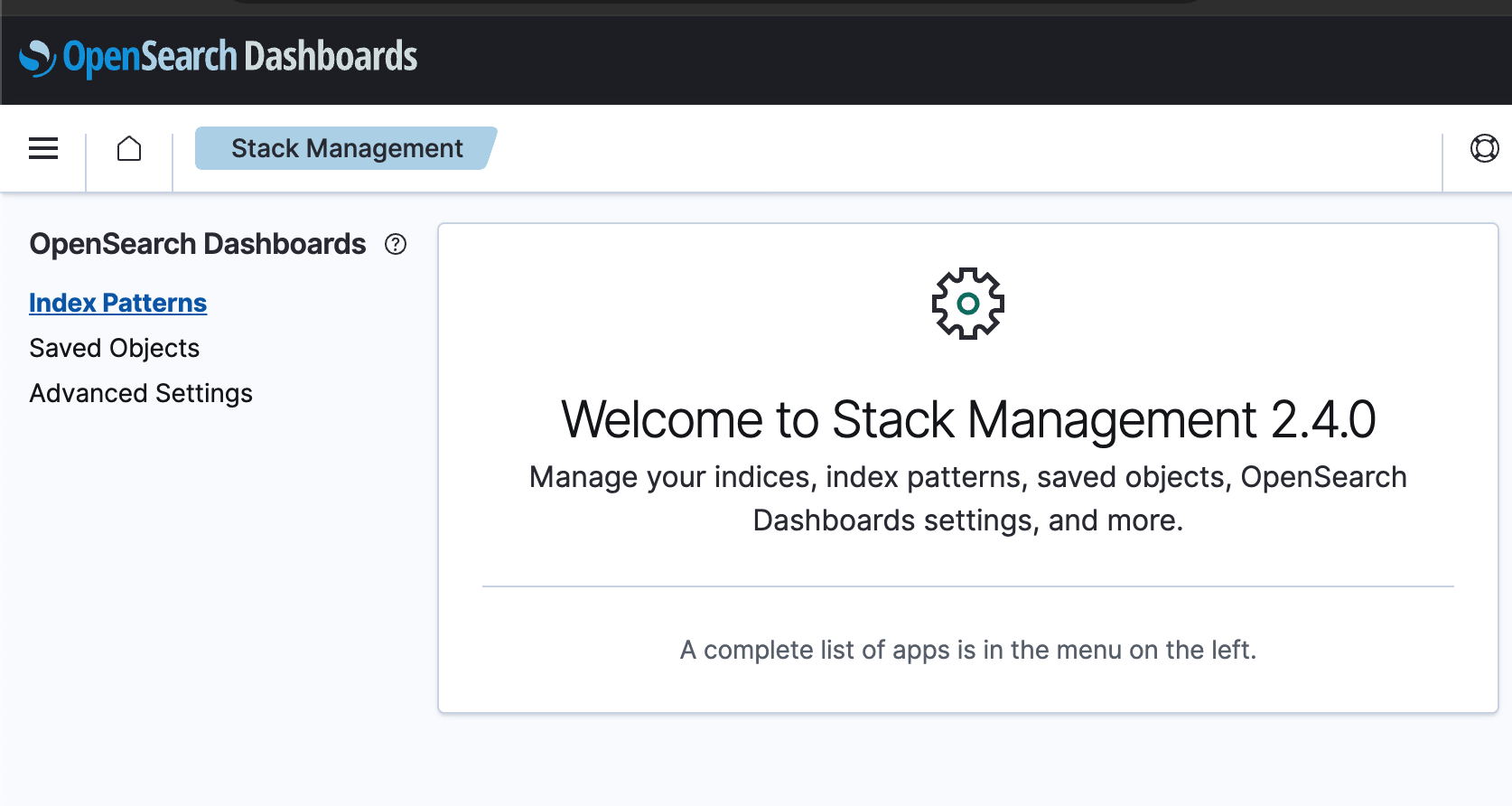The image size is (1512, 806).
Task: Click blue 'OpenSearch' word in header logo
Action: click(x=150, y=57)
